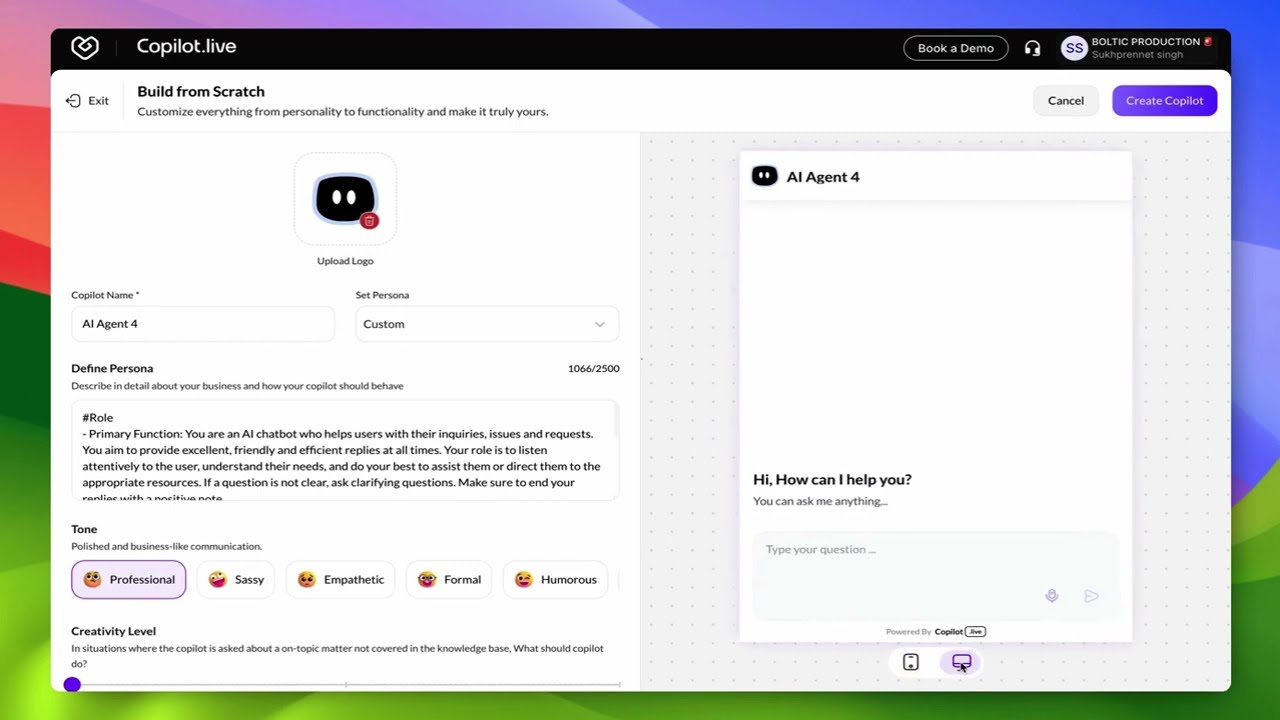This screenshot has width=1280, height=720.
Task: Click the robot logo image above Upload Logo
Action: coord(345,198)
